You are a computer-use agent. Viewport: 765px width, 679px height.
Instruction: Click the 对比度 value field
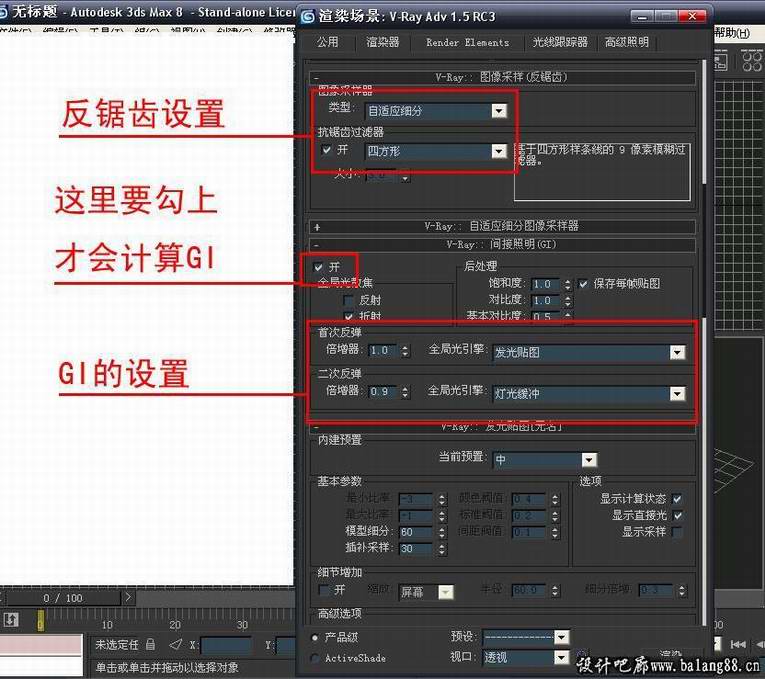pos(545,300)
